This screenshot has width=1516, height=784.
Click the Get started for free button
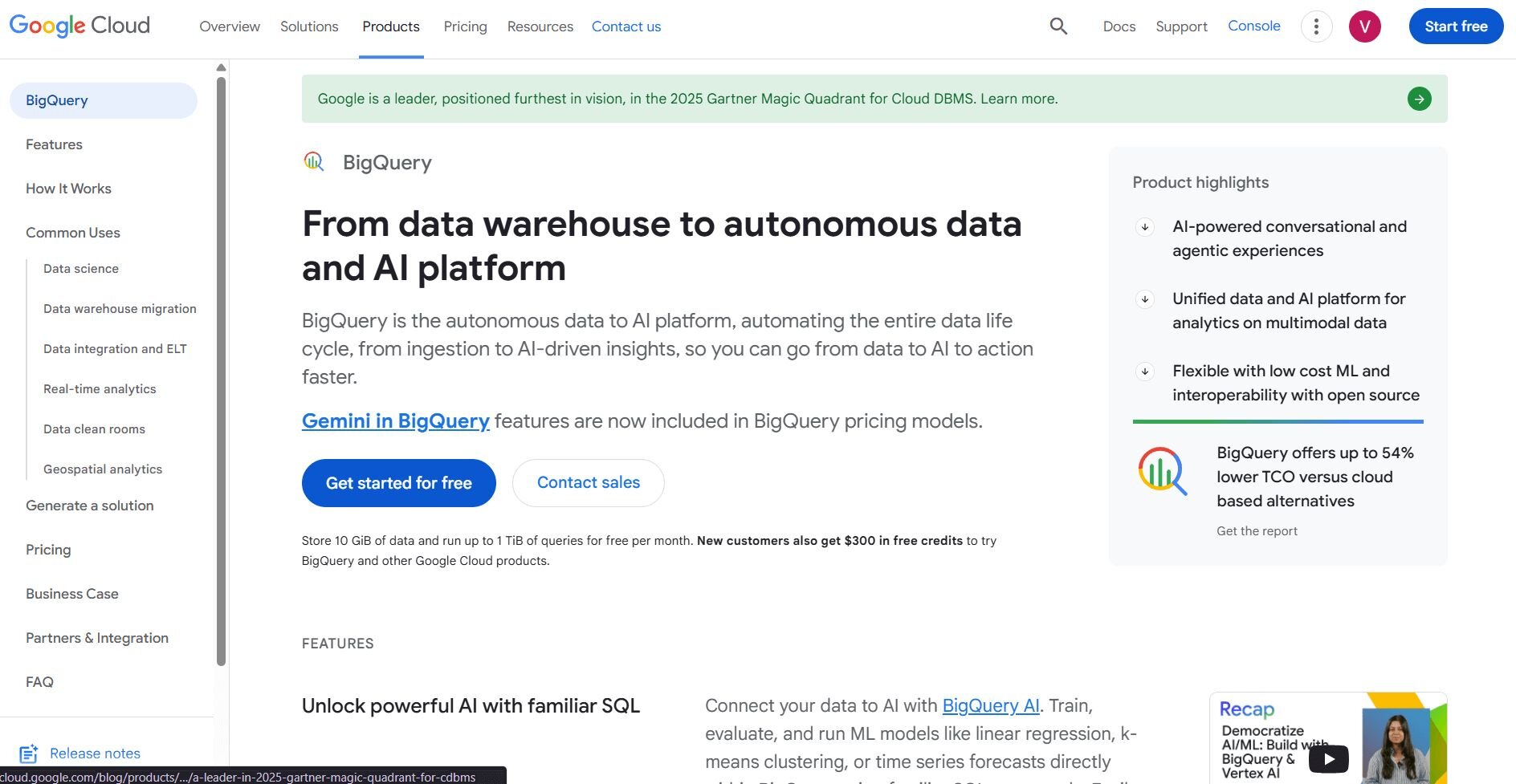click(398, 483)
